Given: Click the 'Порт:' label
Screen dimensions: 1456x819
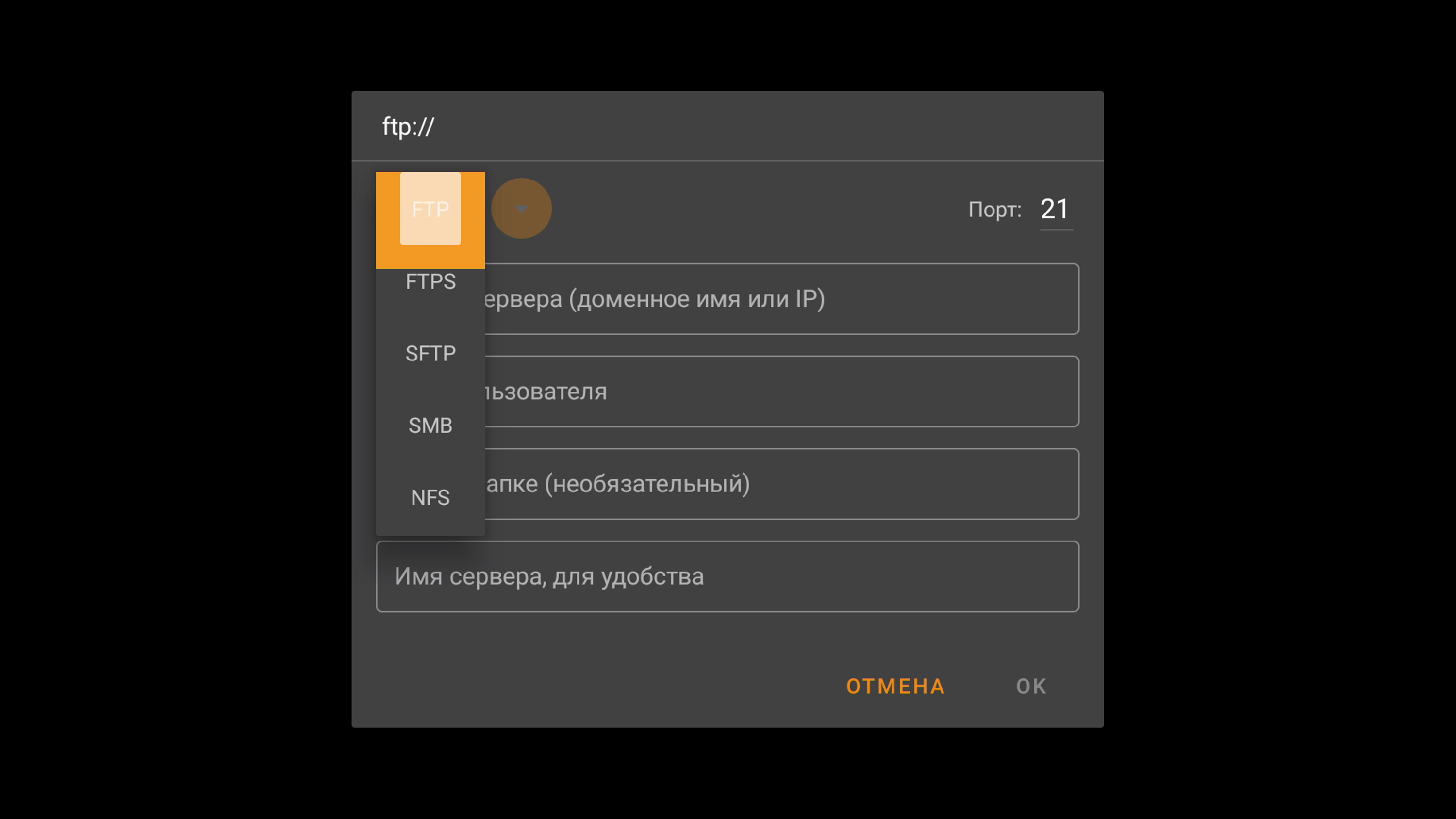Looking at the screenshot, I should point(995,210).
